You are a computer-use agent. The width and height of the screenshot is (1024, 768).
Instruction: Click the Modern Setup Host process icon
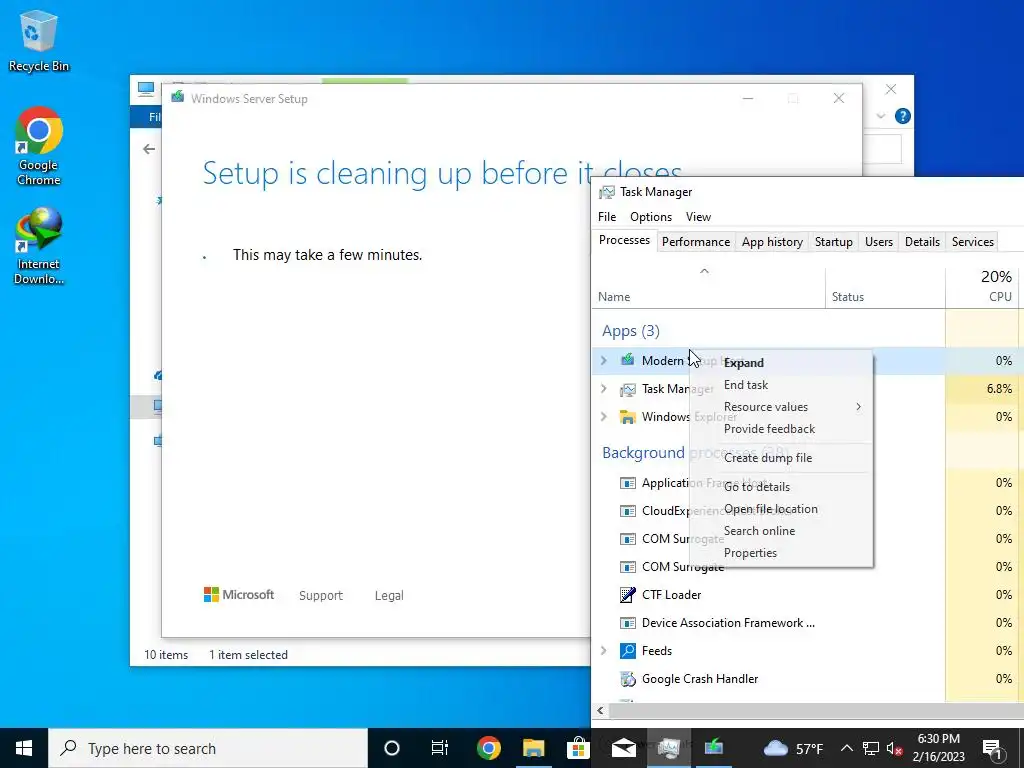coord(628,360)
